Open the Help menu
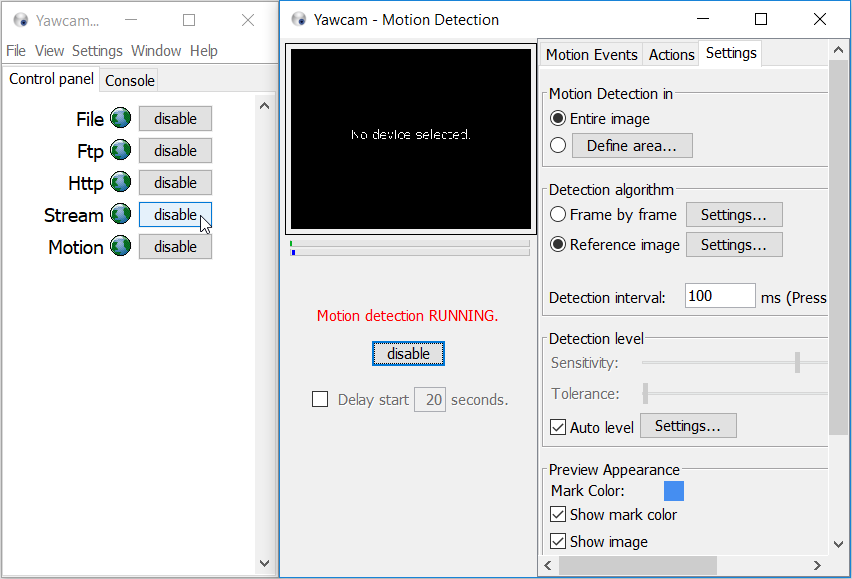Image resolution: width=852 pixels, height=579 pixels. point(204,51)
